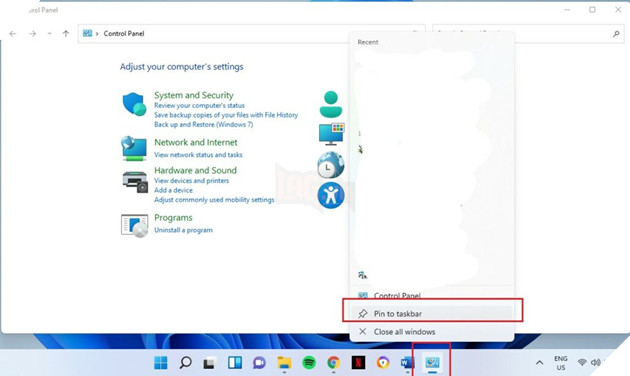
Task: Show hidden tray icons chevron
Action: 540,363
